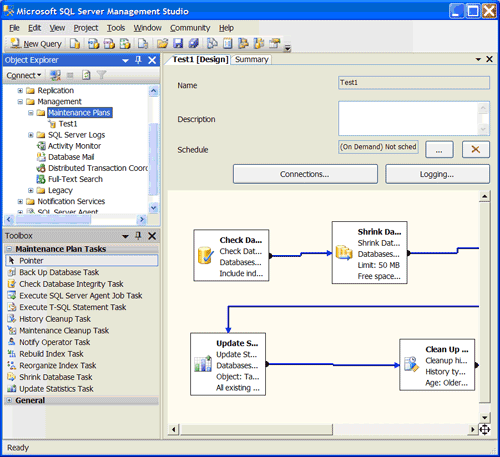Click the Logging... button

[x=437, y=174]
